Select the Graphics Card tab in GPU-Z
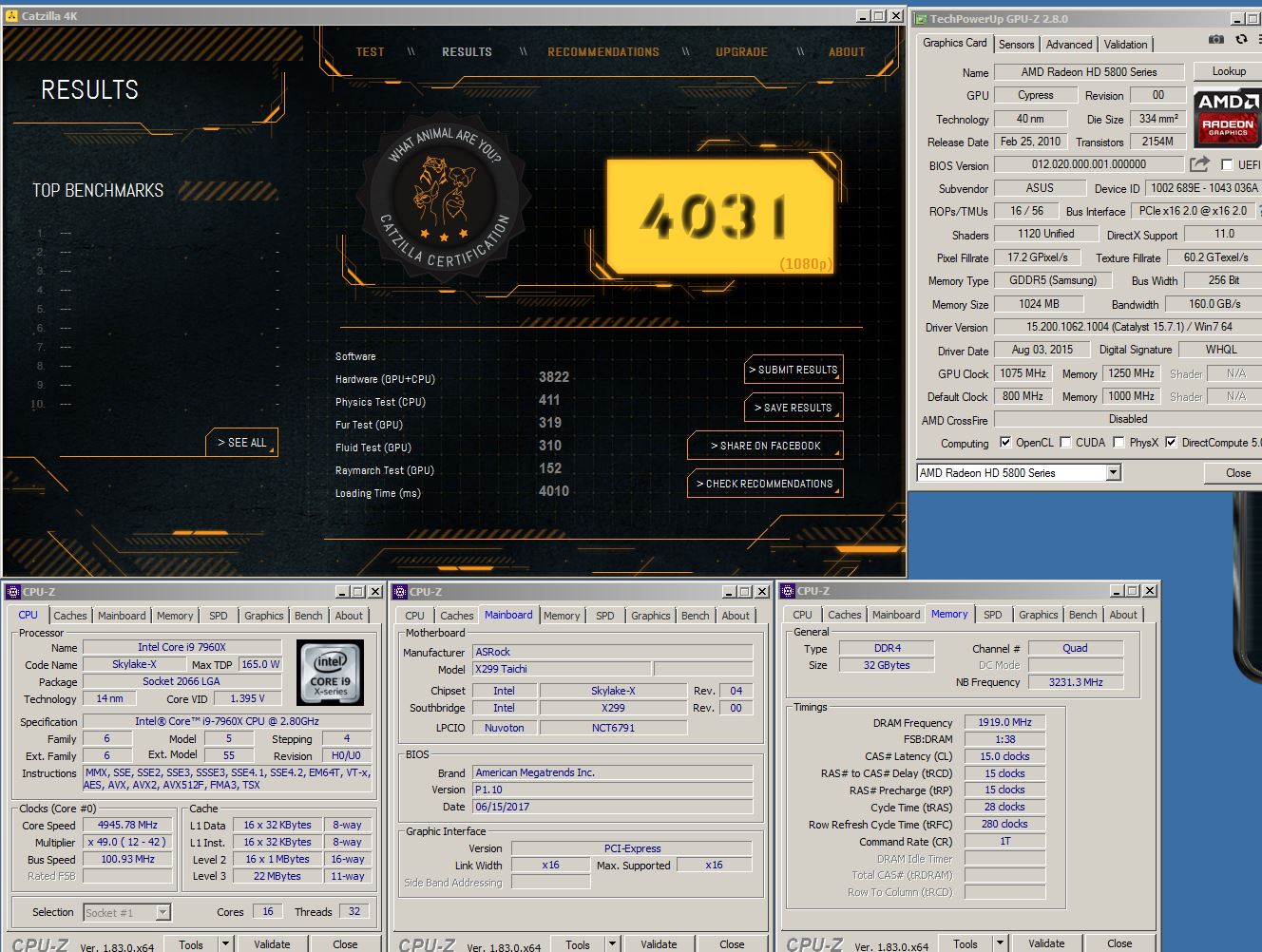This screenshot has height=952, width=1262. (x=954, y=43)
